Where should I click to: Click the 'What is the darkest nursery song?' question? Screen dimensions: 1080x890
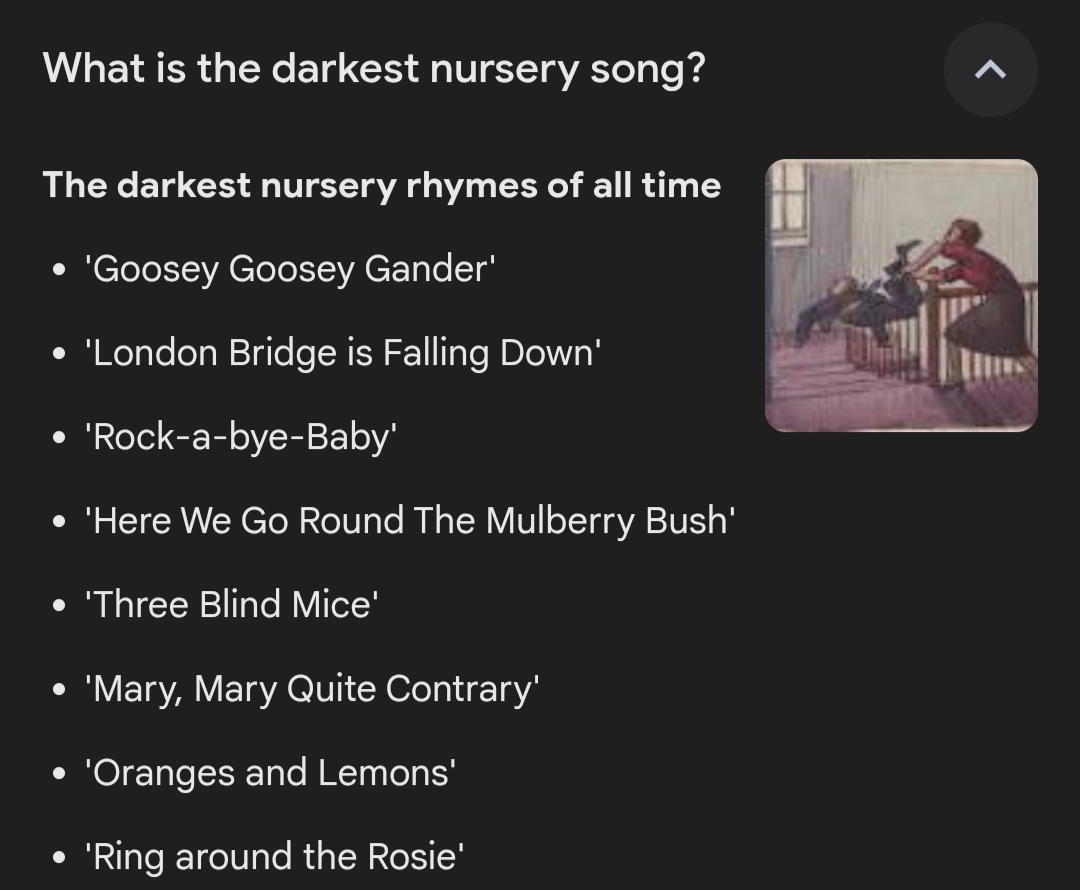[x=374, y=69]
